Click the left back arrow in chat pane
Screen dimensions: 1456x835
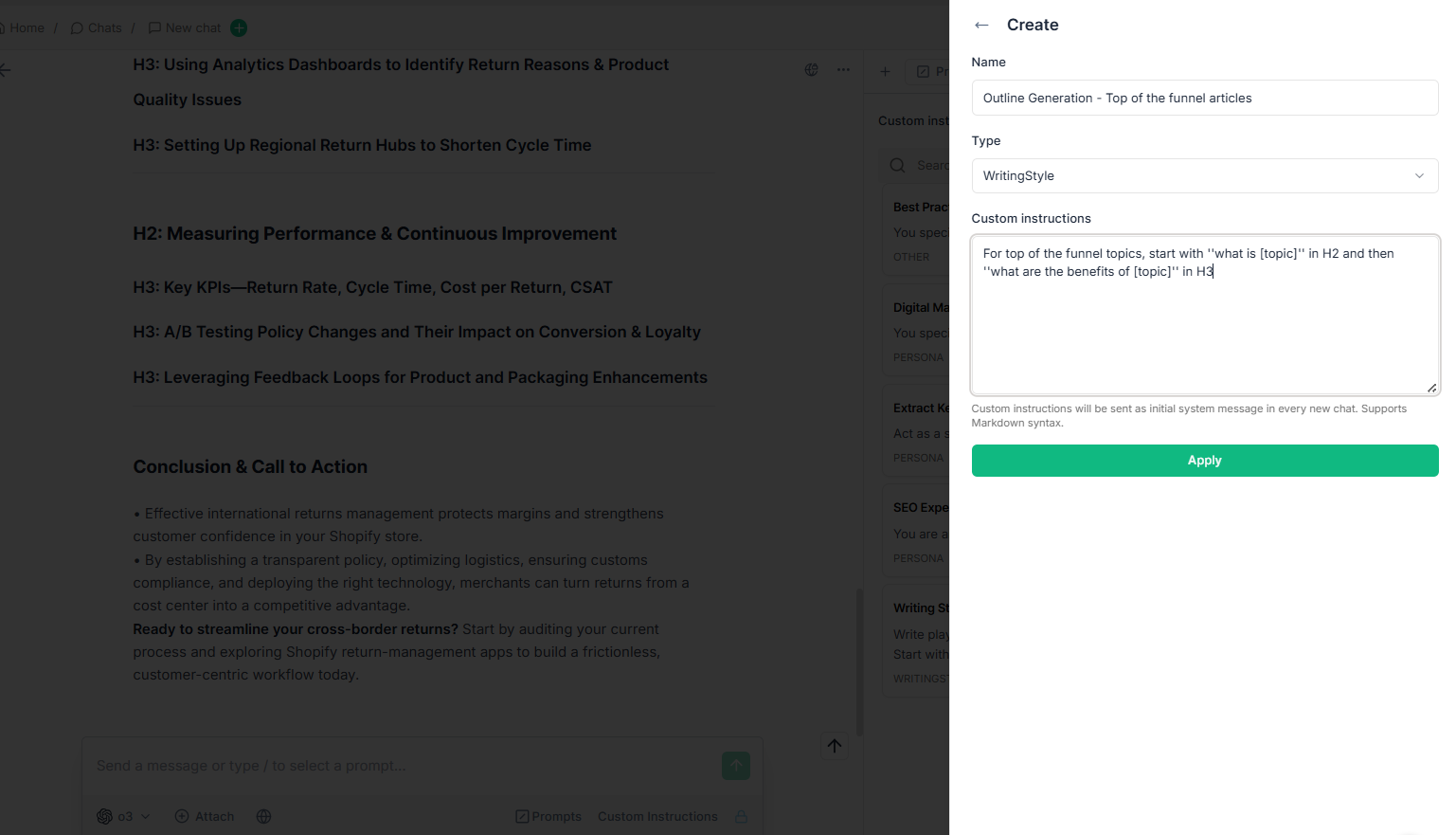tap(6, 70)
